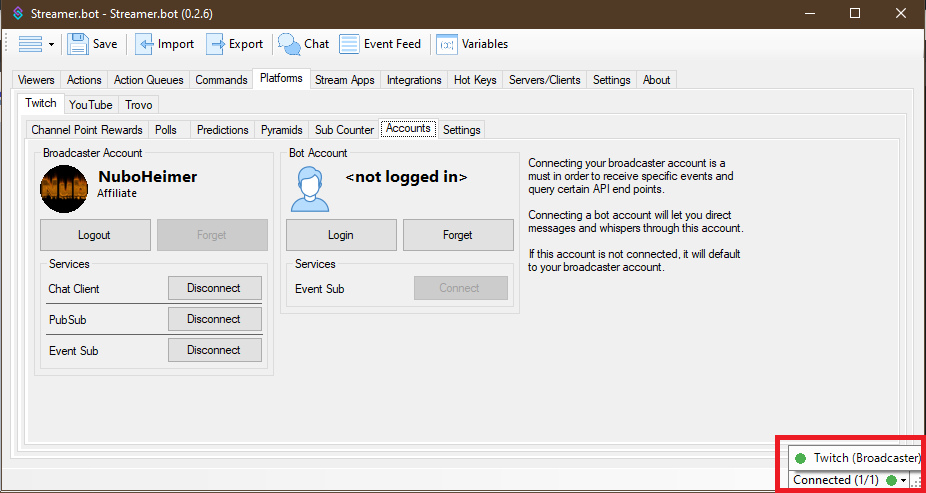The height and width of the screenshot is (493, 926).
Task: Switch to the Trovo platform tab
Action: (139, 105)
